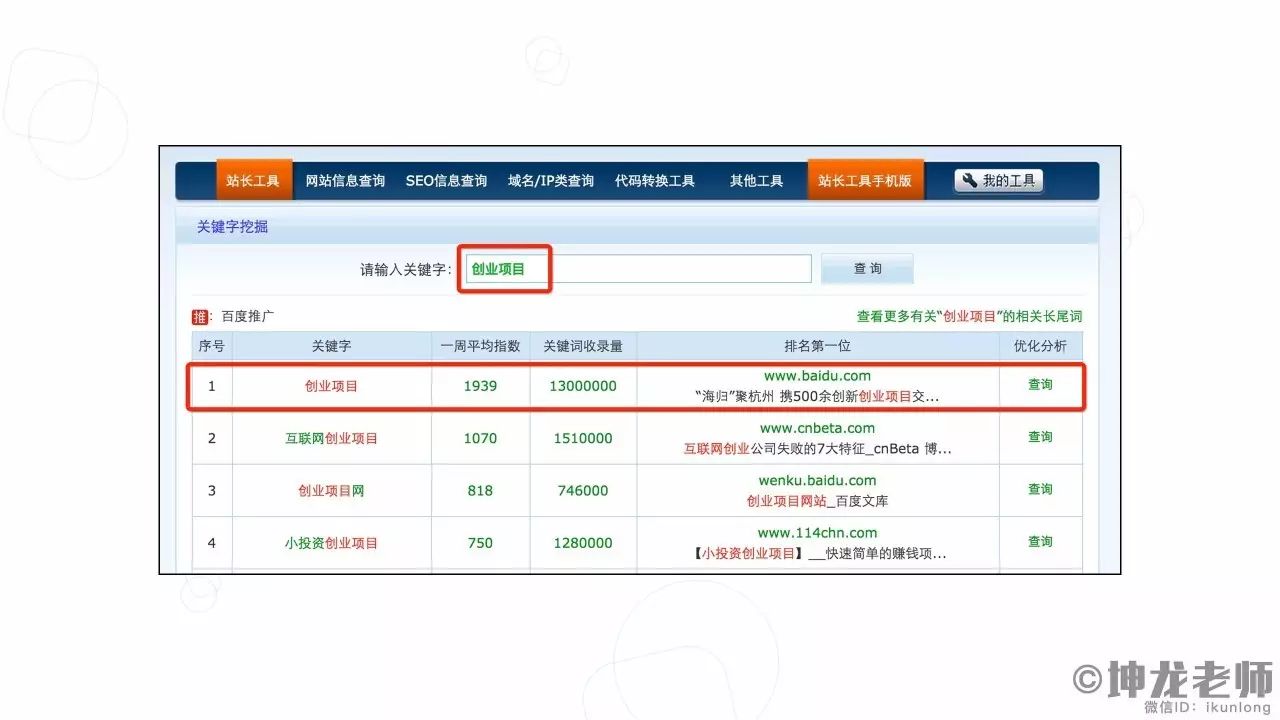Screen dimensions: 1280x720
Task: Open the 代码转换工具 menu
Action: click(655, 181)
